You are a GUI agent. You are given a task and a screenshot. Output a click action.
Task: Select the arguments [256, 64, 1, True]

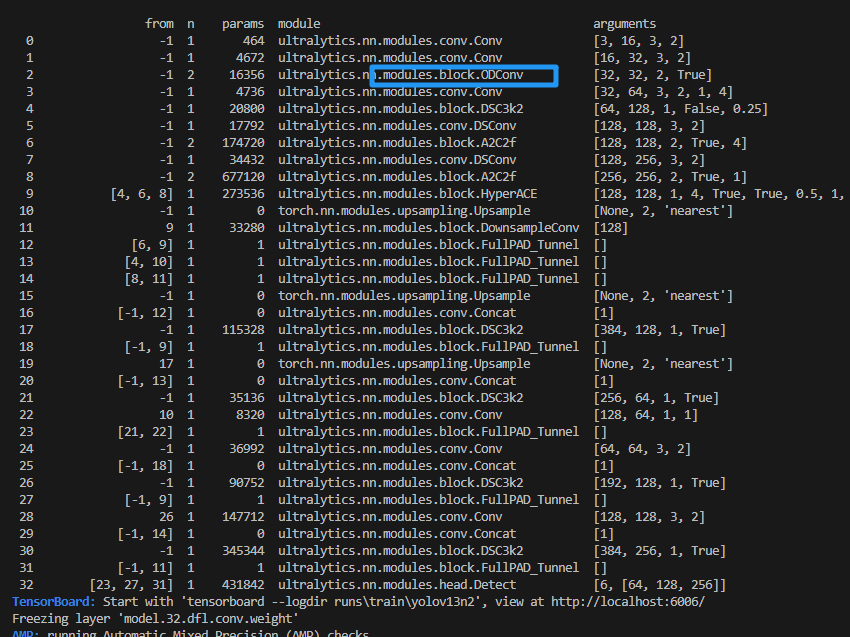click(656, 398)
